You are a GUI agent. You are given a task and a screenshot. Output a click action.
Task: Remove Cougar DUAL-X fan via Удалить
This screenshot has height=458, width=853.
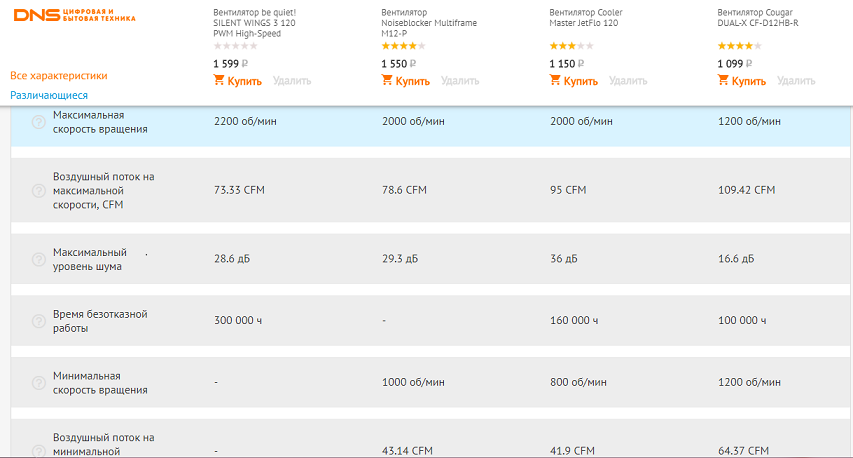point(796,81)
